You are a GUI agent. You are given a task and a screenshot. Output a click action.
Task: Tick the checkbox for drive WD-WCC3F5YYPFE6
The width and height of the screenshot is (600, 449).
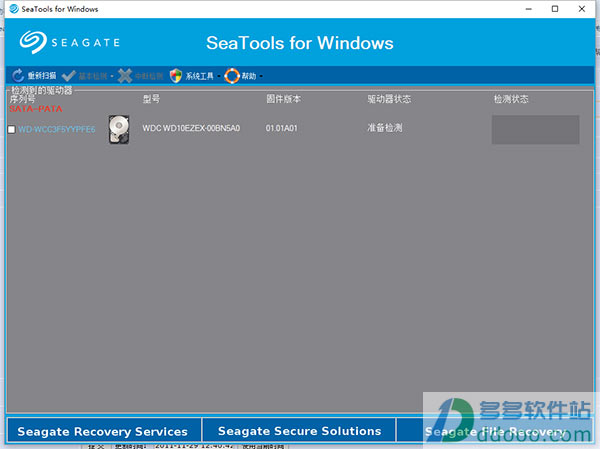[11, 129]
